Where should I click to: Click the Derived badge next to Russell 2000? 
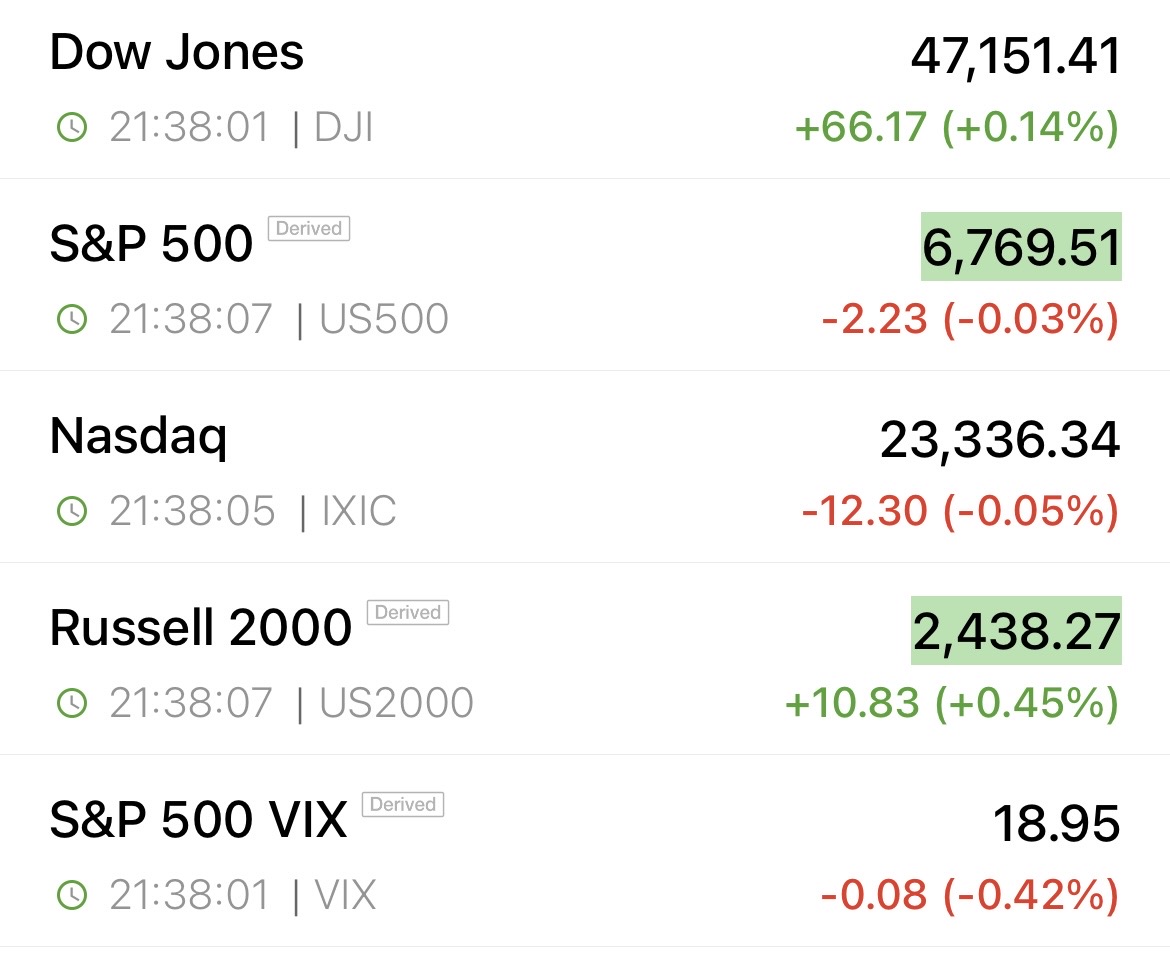[408, 613]
